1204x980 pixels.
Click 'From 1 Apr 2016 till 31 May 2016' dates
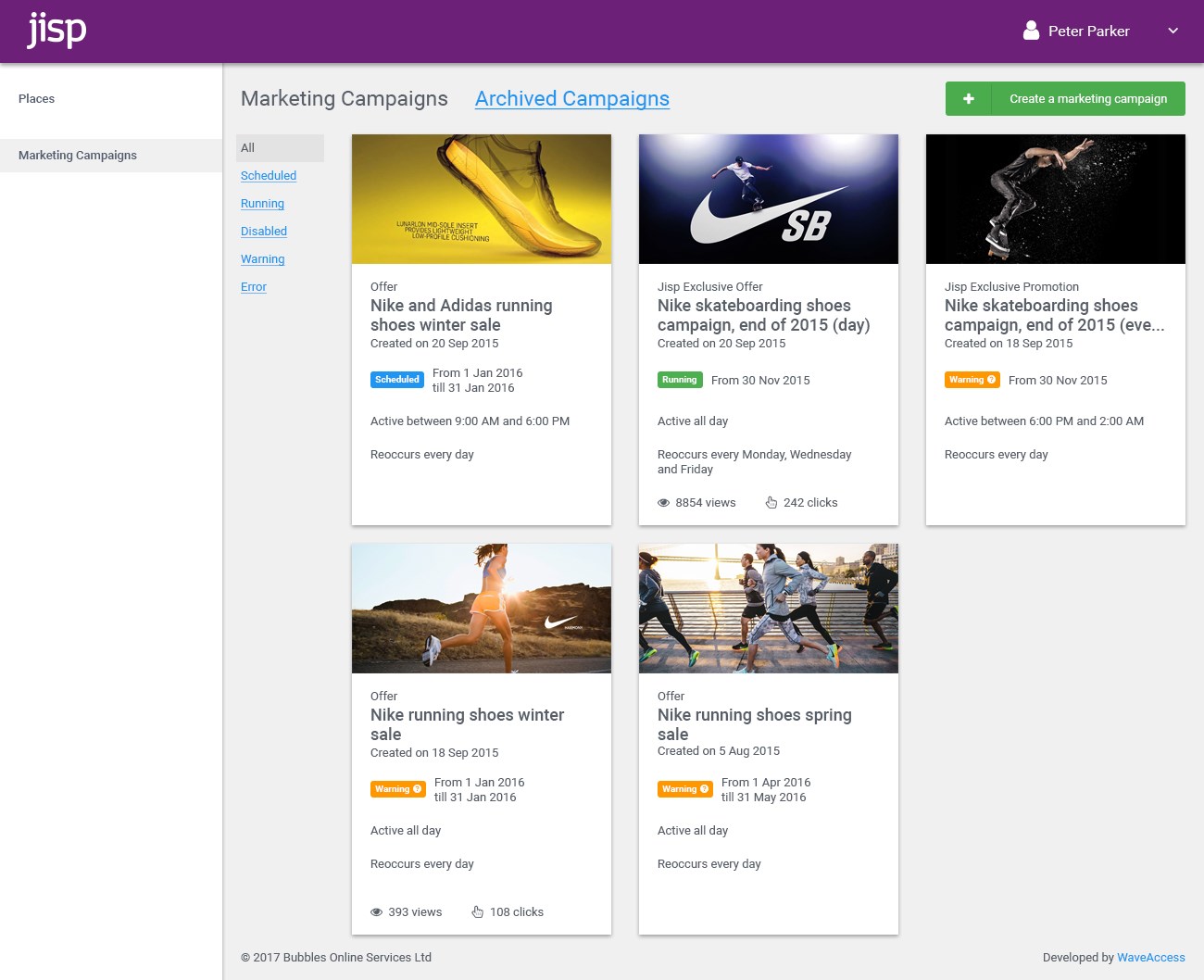coord(766,790)
